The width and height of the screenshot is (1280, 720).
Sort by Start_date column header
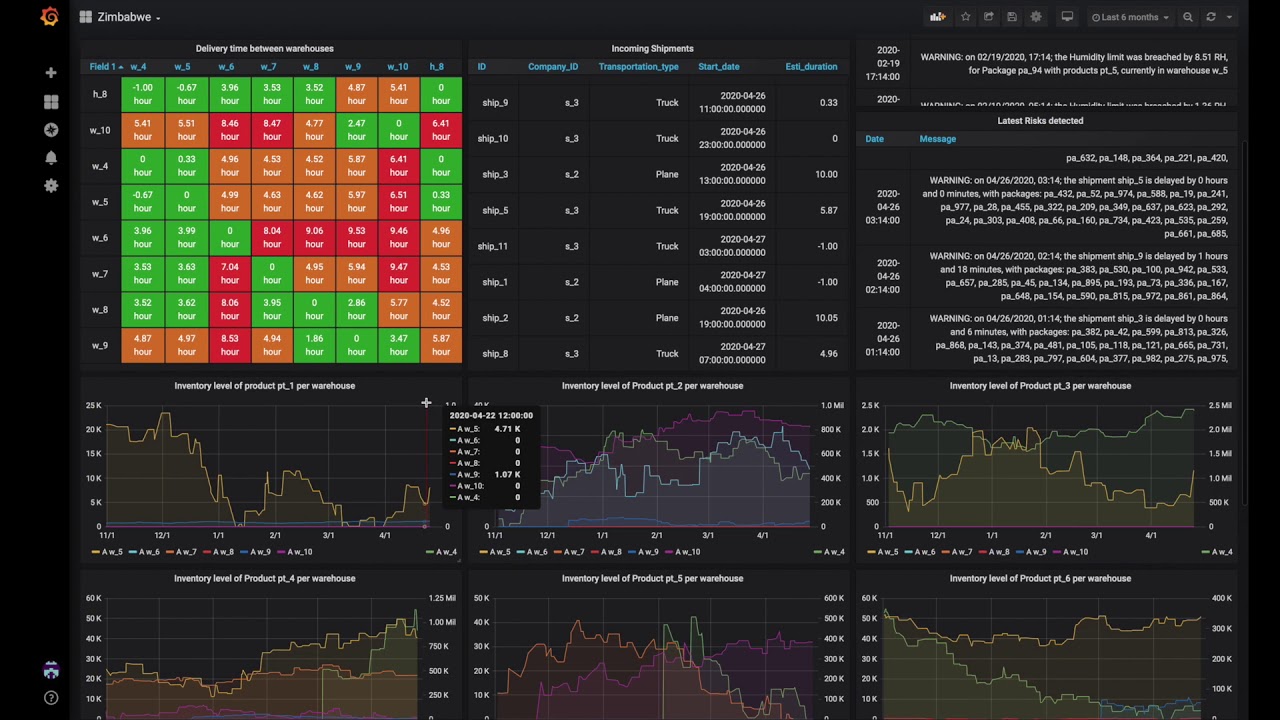pos(719,67)
